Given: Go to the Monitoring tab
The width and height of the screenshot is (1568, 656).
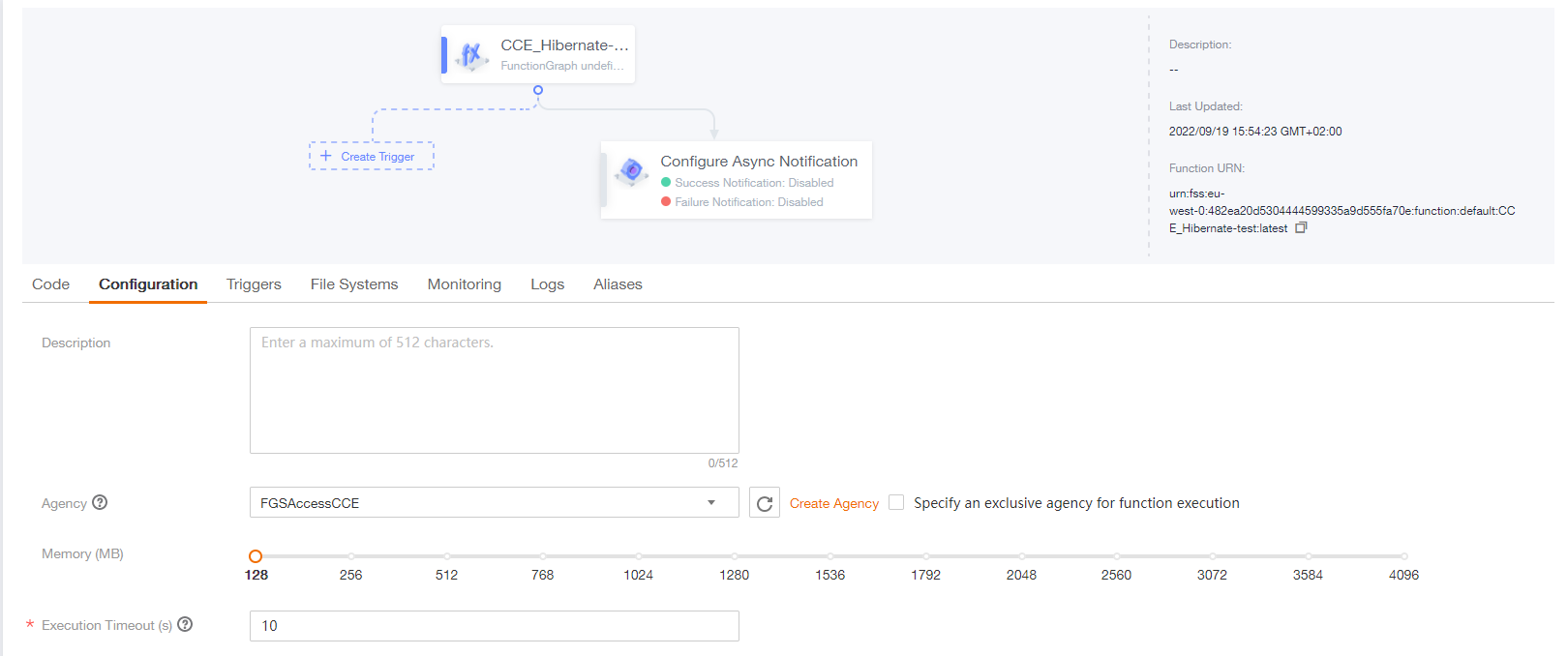Looking at the screenshot, I should (x=464, y=284).
